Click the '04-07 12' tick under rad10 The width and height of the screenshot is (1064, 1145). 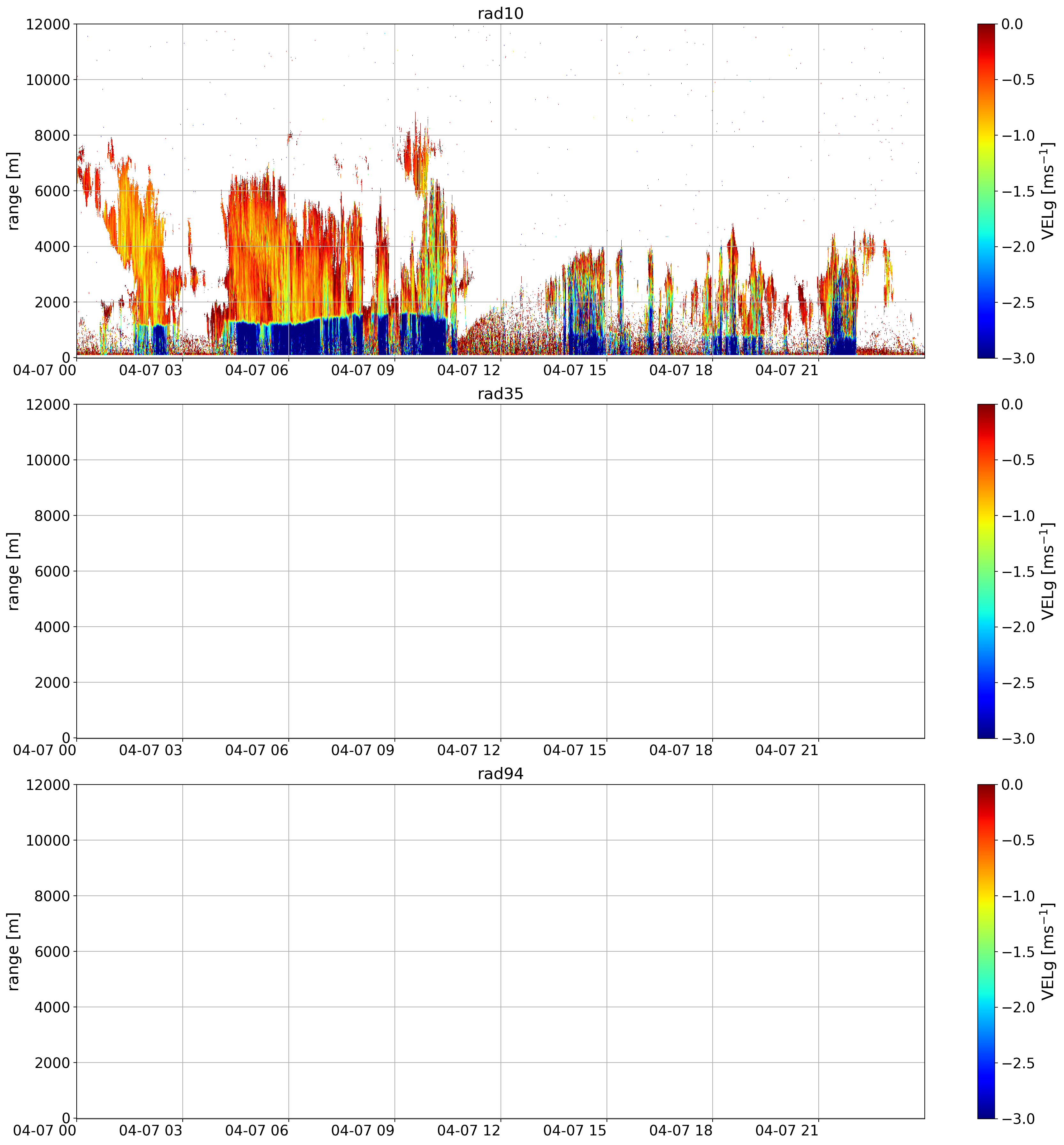(469, 370)
